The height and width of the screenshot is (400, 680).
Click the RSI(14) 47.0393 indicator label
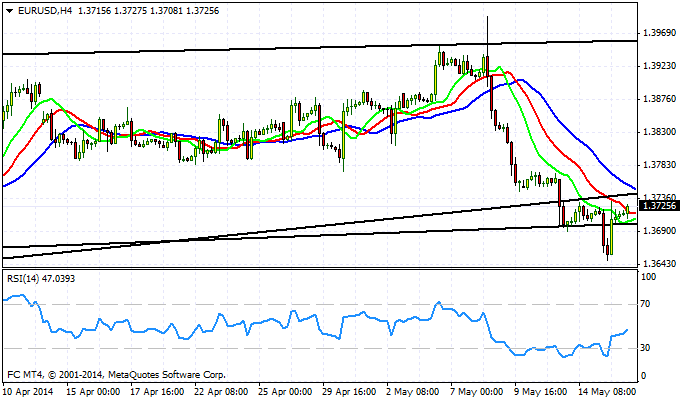tap(41, 279)
